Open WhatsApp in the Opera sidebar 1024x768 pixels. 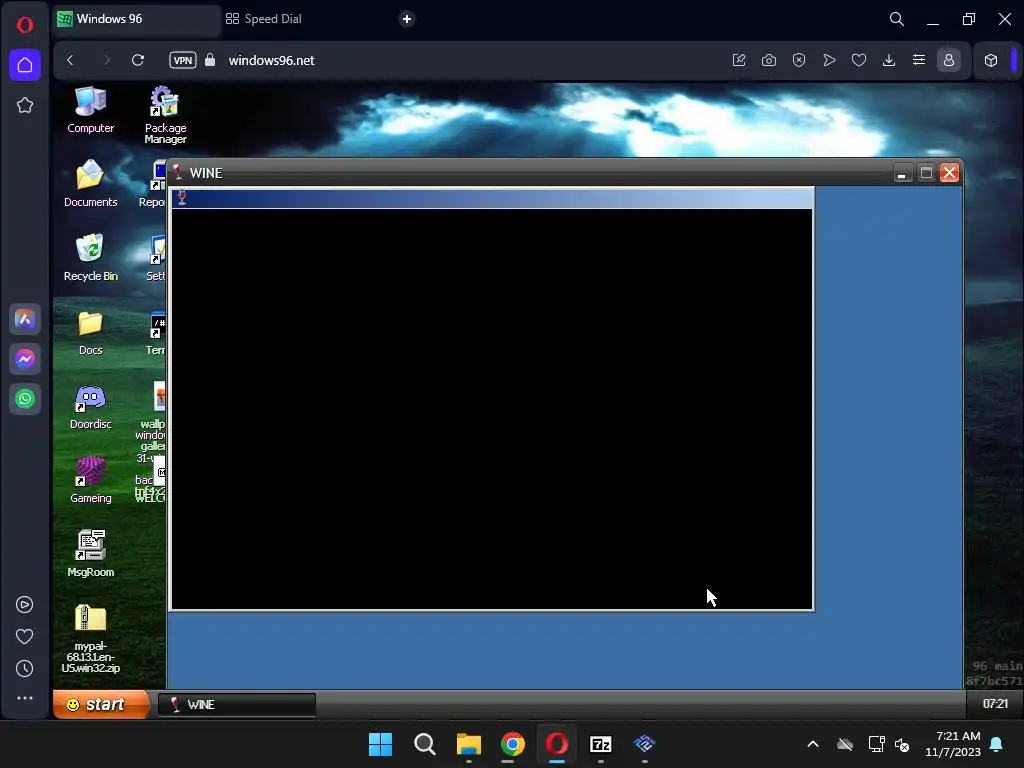[x=25, y=398]
